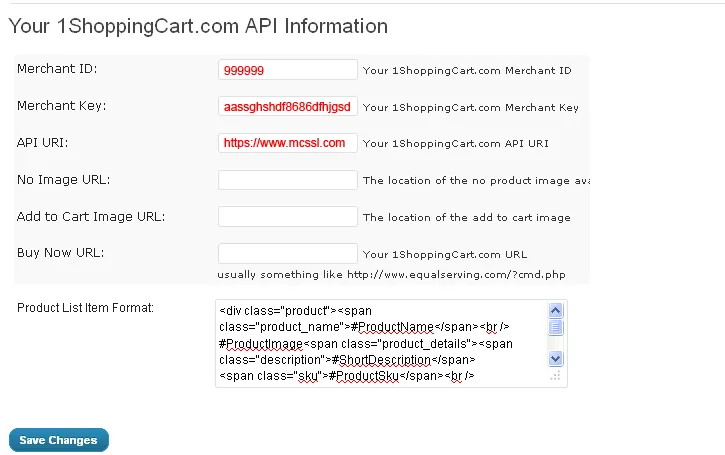The width and height of the screenshot is (725, 455).
Task: Click the 'Buy Now URL:' label
Action: click(x=61, y=252)
